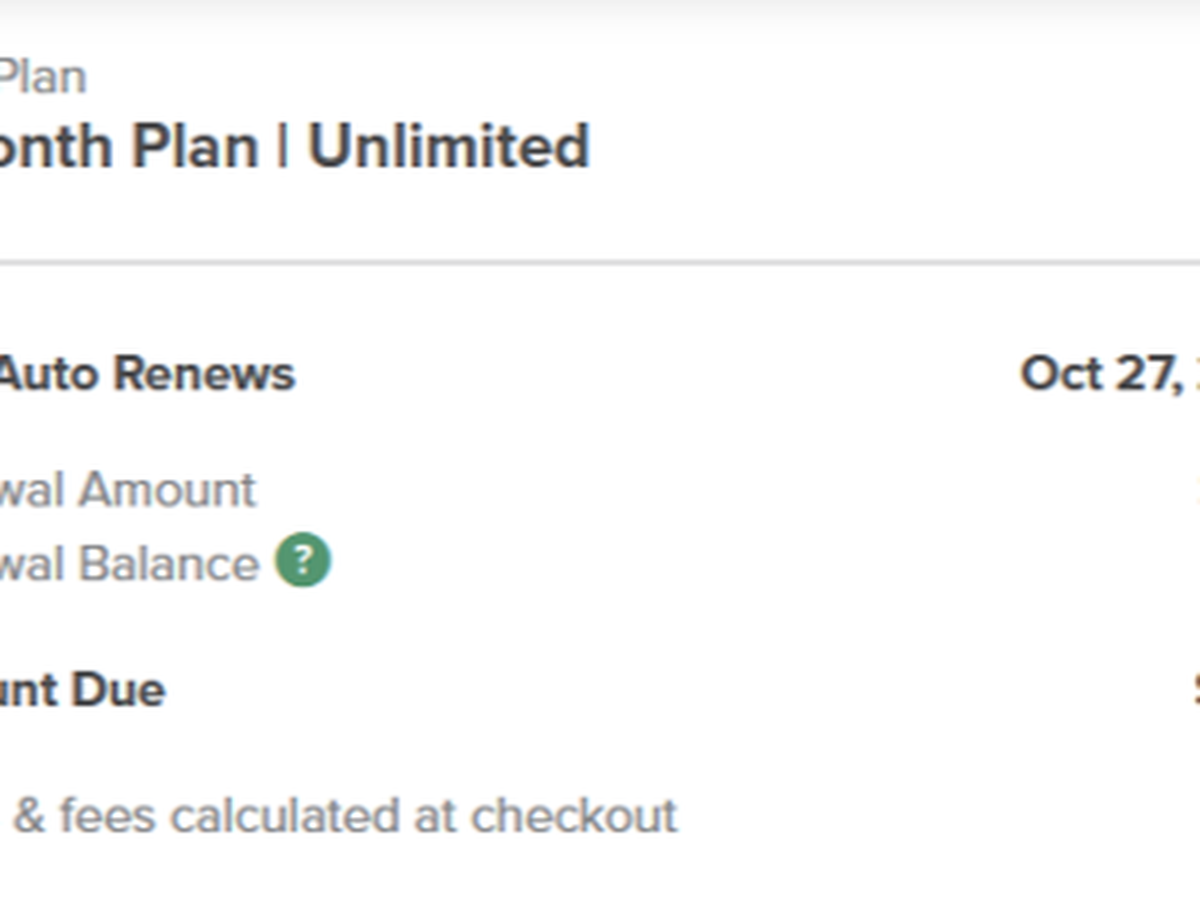Click the partial dollar value beside Amount Due
Screen dimensions: 1200x900
1194,690
